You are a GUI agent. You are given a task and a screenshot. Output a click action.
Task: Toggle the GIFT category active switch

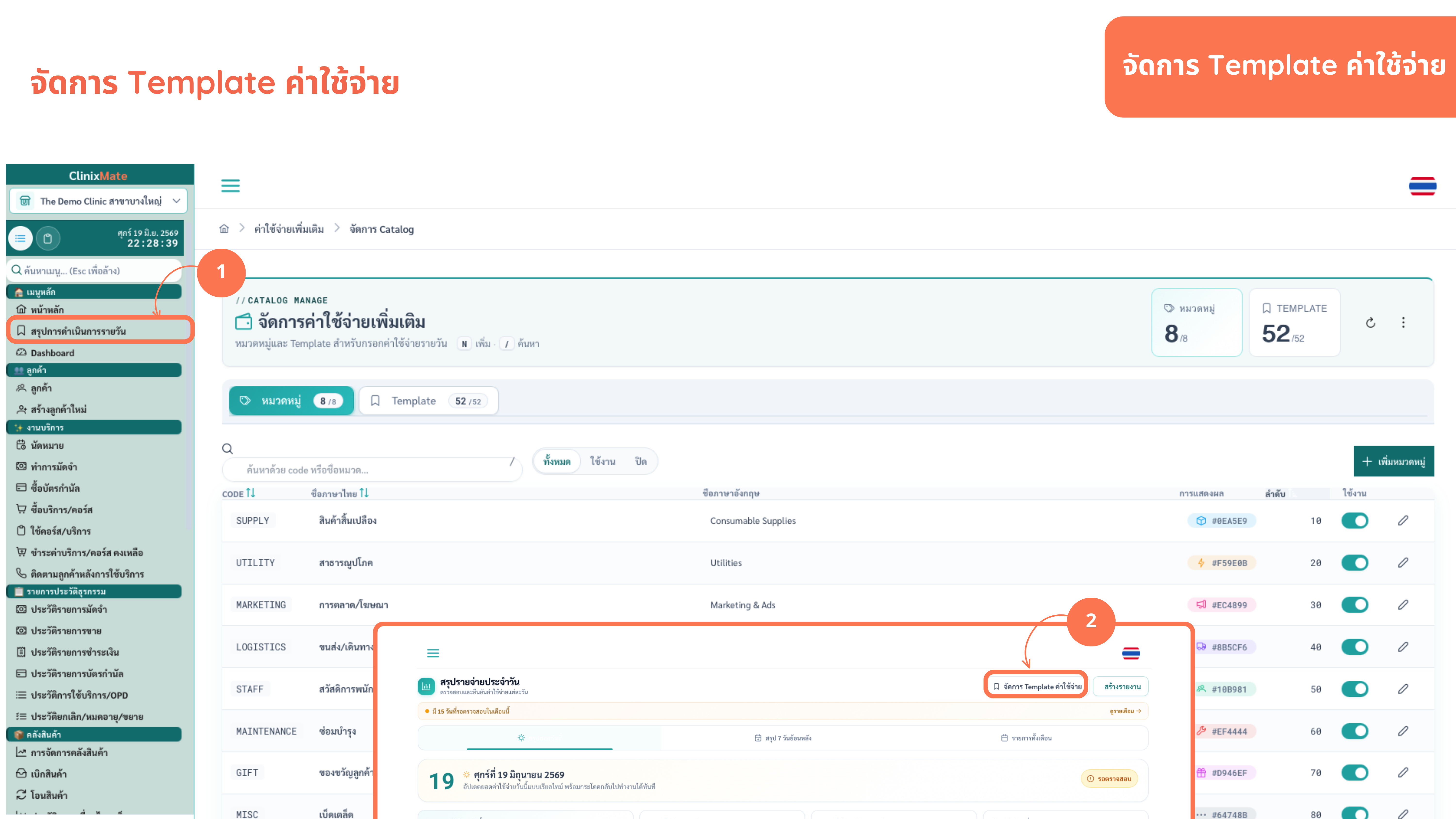coord(1354,773)
